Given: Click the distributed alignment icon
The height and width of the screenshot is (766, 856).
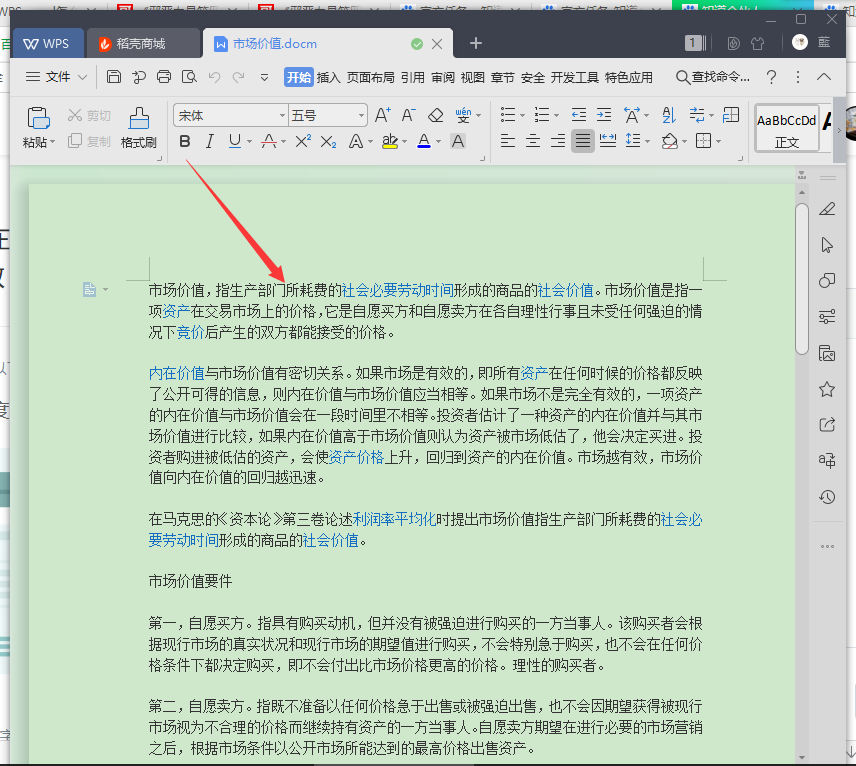Looking at the screenshot, I should point(608,141).
